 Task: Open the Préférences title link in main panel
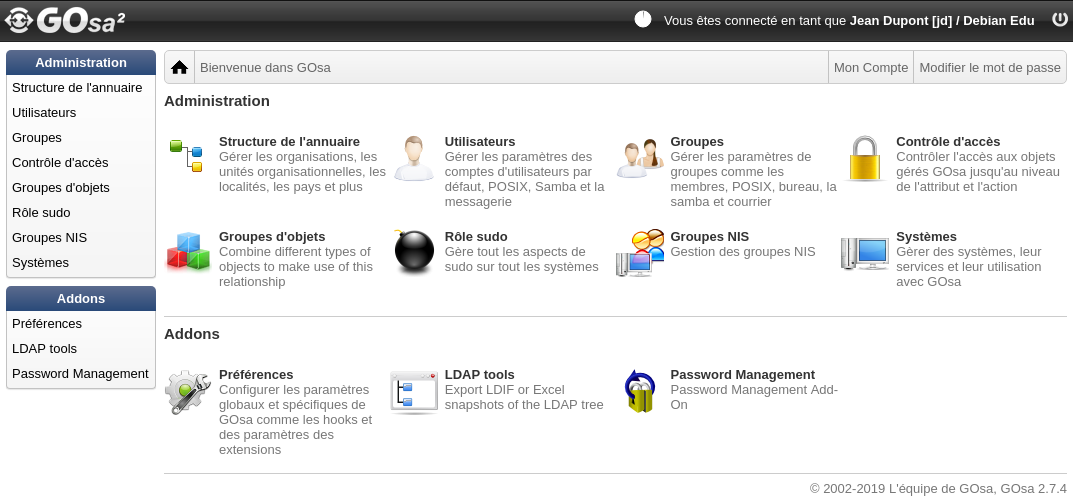[x=256, y=375]
